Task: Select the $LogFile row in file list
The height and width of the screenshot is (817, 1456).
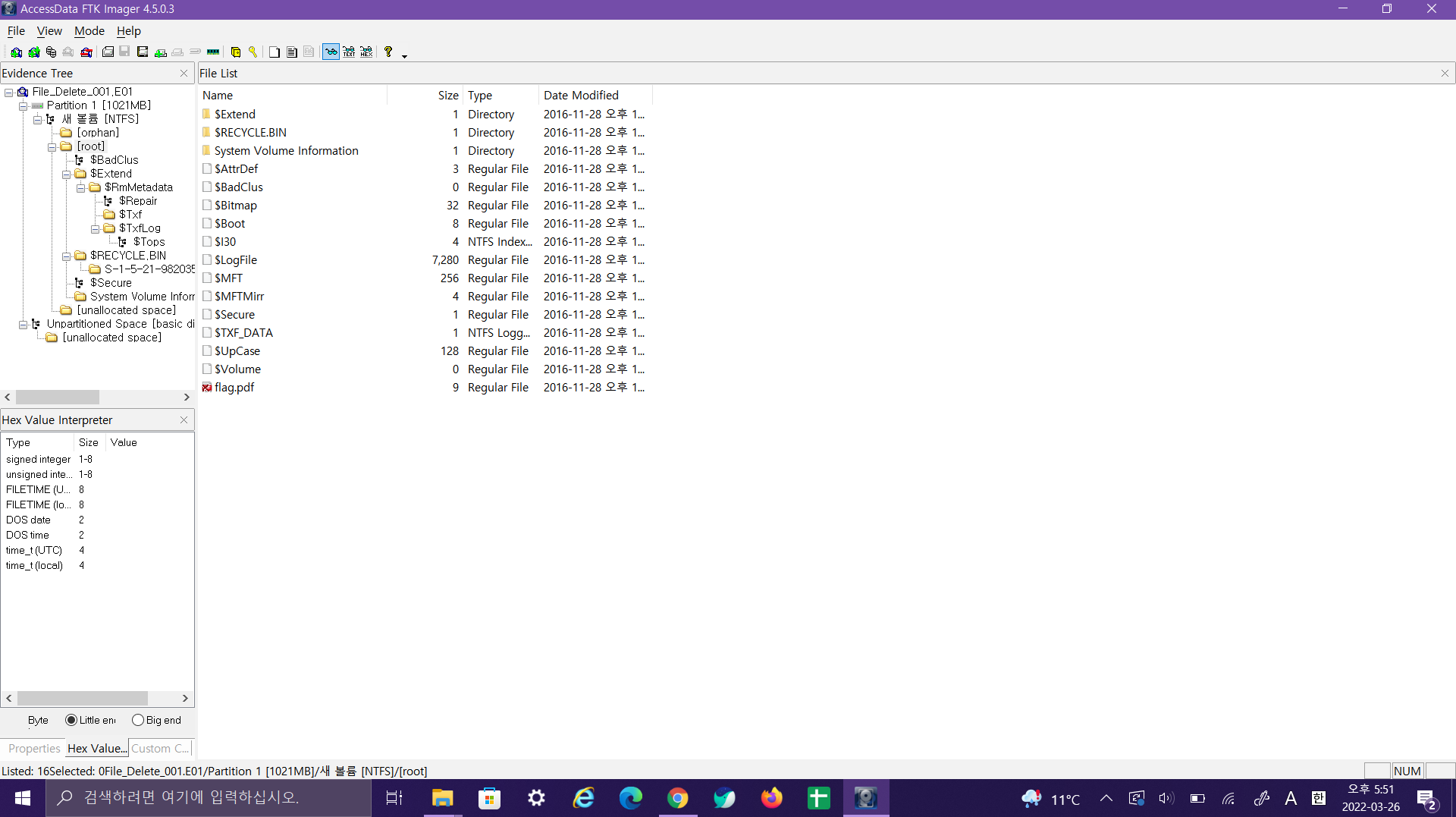Action: tap(425, 260)
